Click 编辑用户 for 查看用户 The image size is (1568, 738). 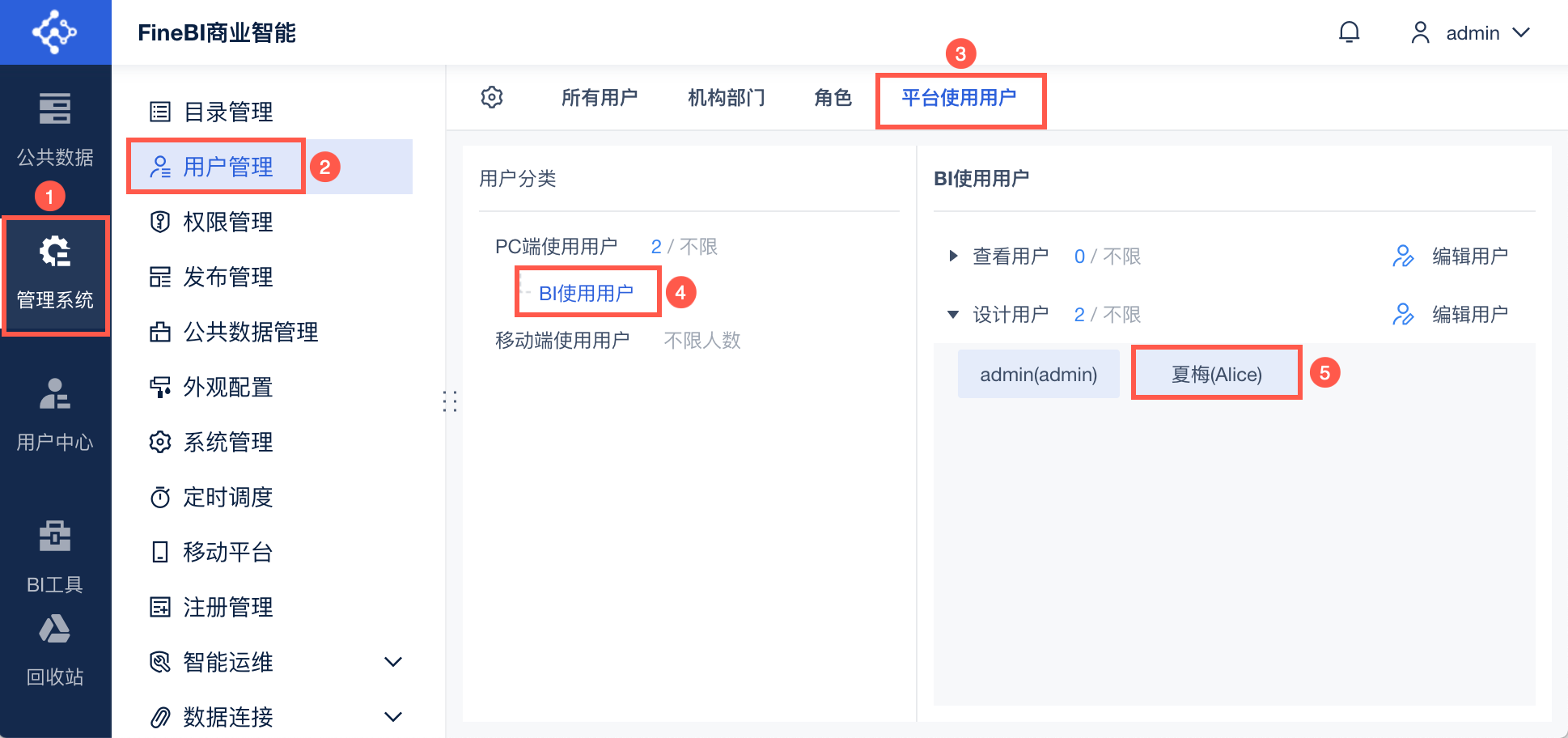(x=1451, y=257)
